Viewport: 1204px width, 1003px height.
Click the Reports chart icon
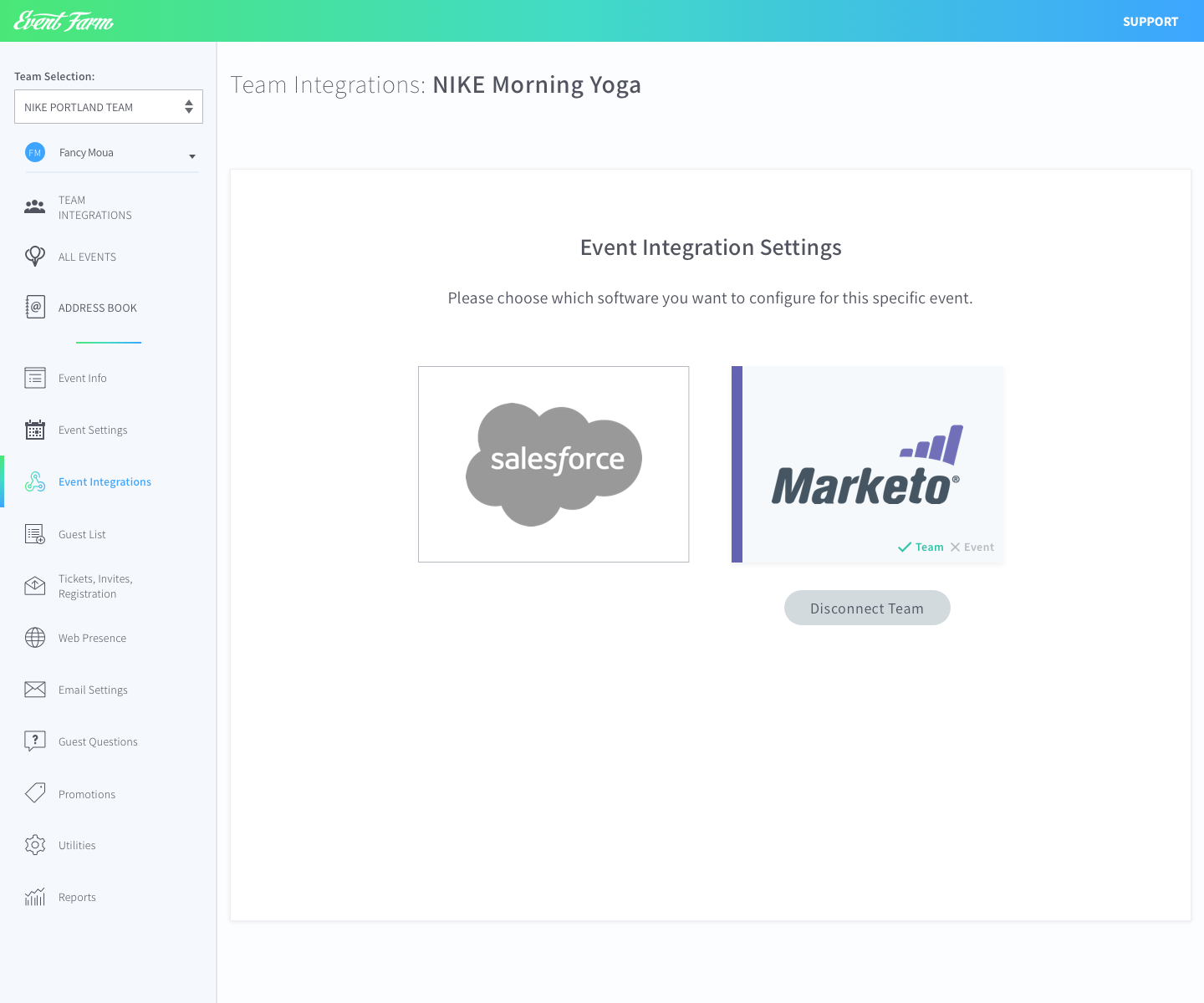tap(35, 897)
